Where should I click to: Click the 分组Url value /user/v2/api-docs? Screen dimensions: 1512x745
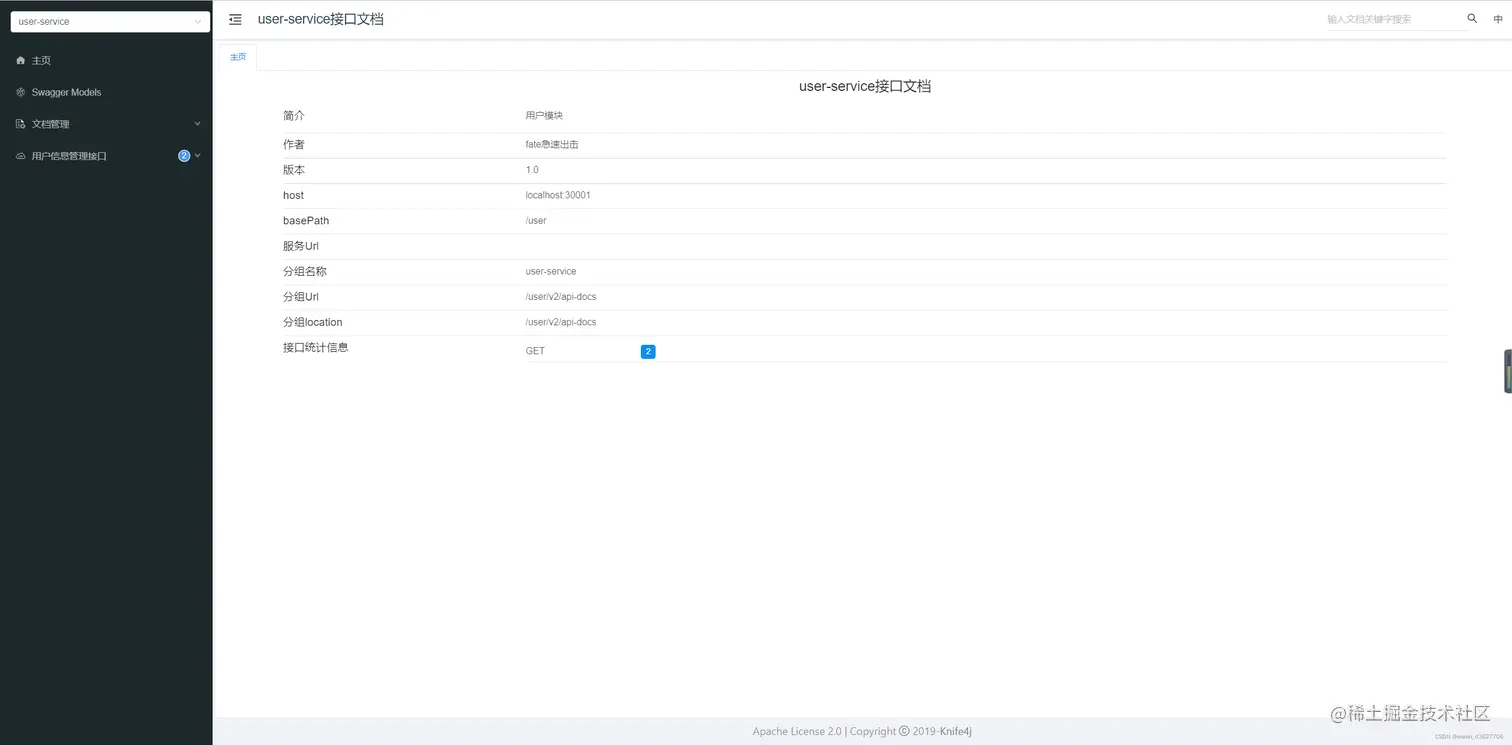pyautogui.click(x=561, y=297)
